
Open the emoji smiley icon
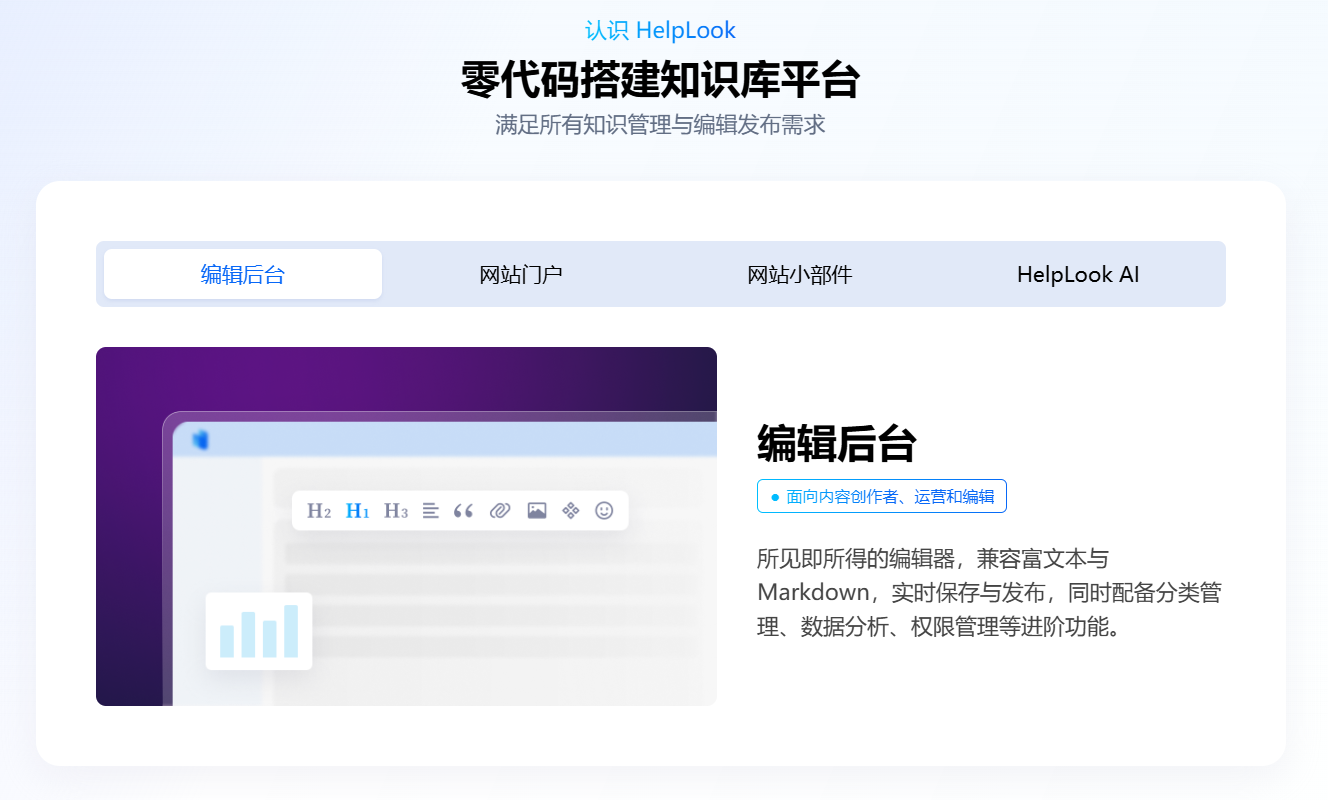[604, 510]
